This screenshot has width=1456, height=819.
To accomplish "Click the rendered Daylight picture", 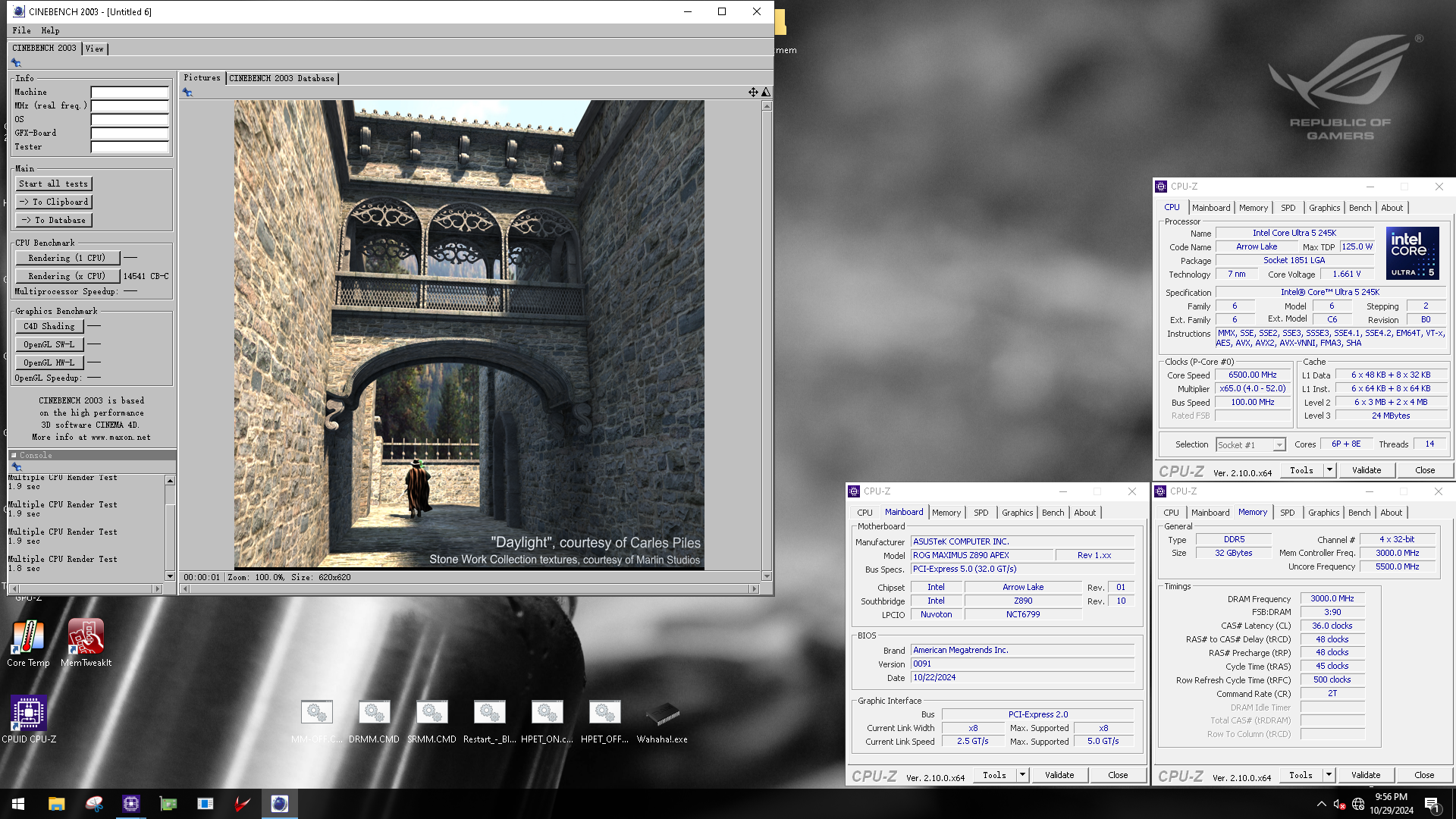I will [x=469, y=334].
